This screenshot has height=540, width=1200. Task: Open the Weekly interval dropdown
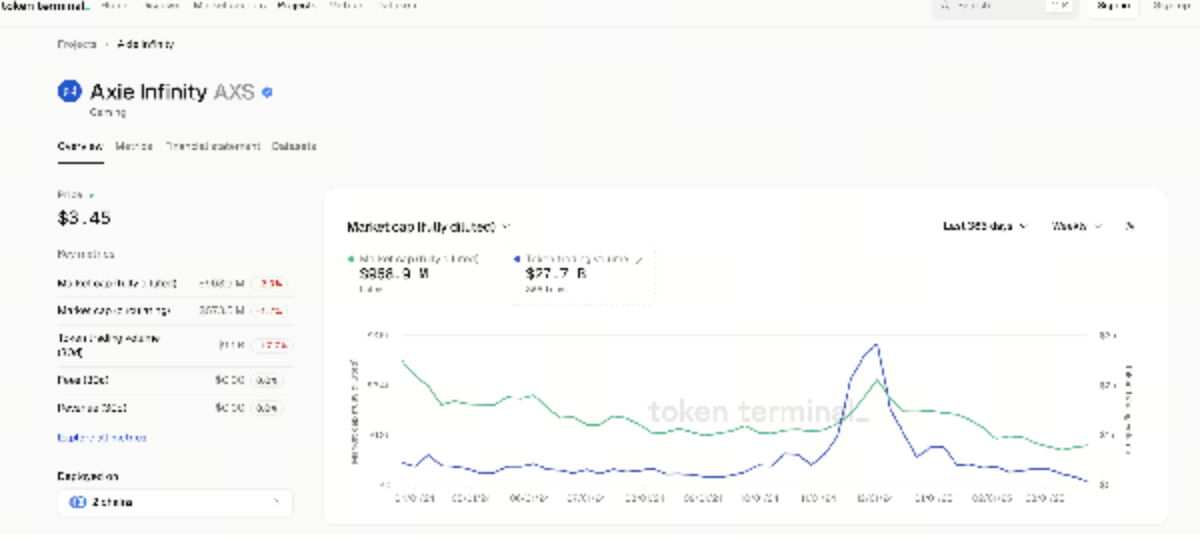[1076, 226]
